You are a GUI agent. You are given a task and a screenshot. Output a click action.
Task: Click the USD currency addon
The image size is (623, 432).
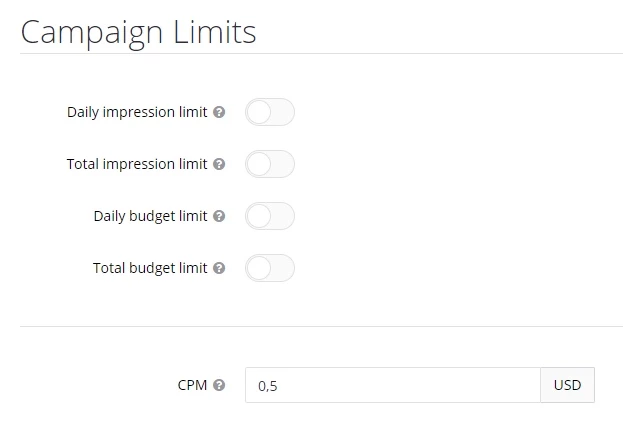coord(567,385)
